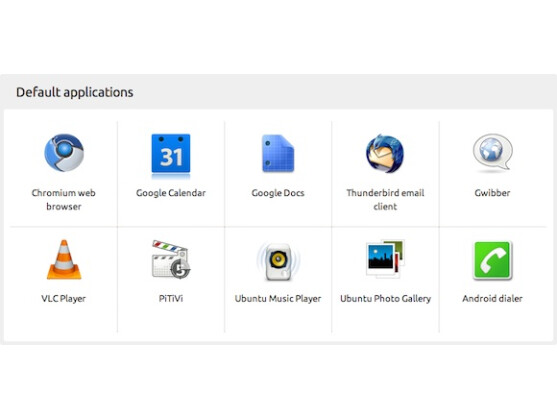The width and height of the screenshot is (557, 418).
Task: Click the "Ubuntu Music Player" label
Action: [278, 299]
